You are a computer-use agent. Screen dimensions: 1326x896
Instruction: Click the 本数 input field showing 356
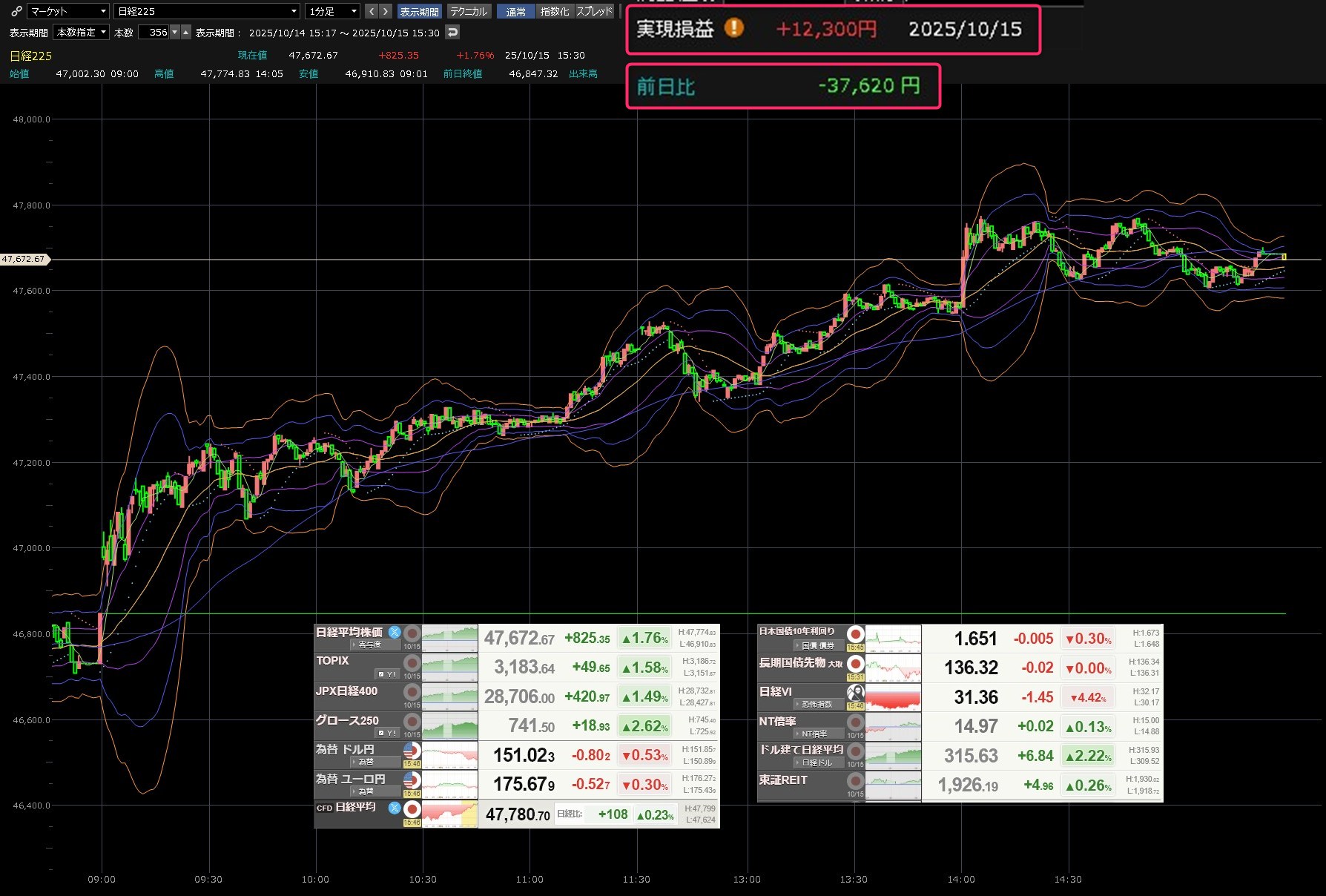pyautogui.click(x=154, y=32)
